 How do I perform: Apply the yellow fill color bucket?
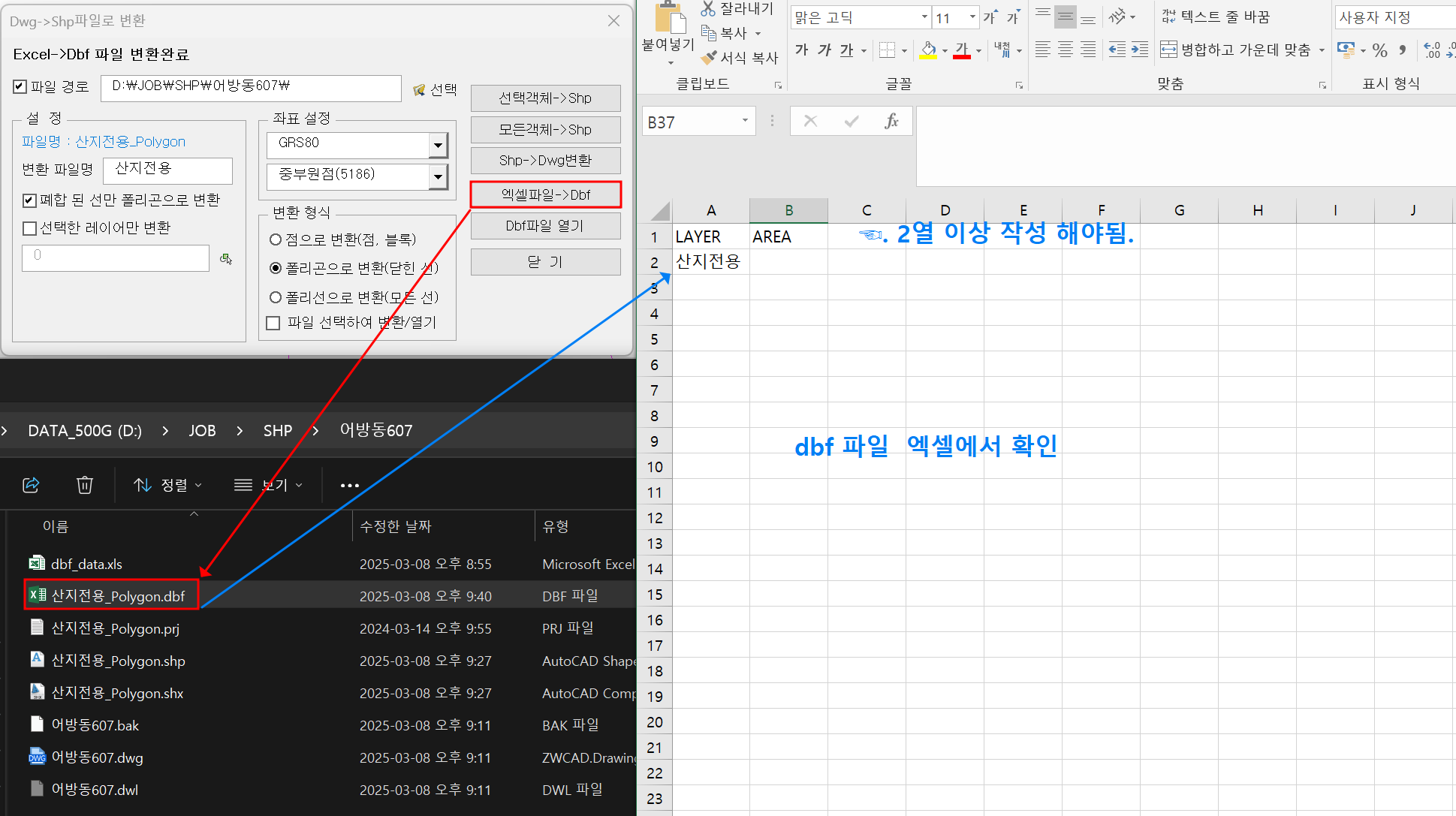[928, 50]
